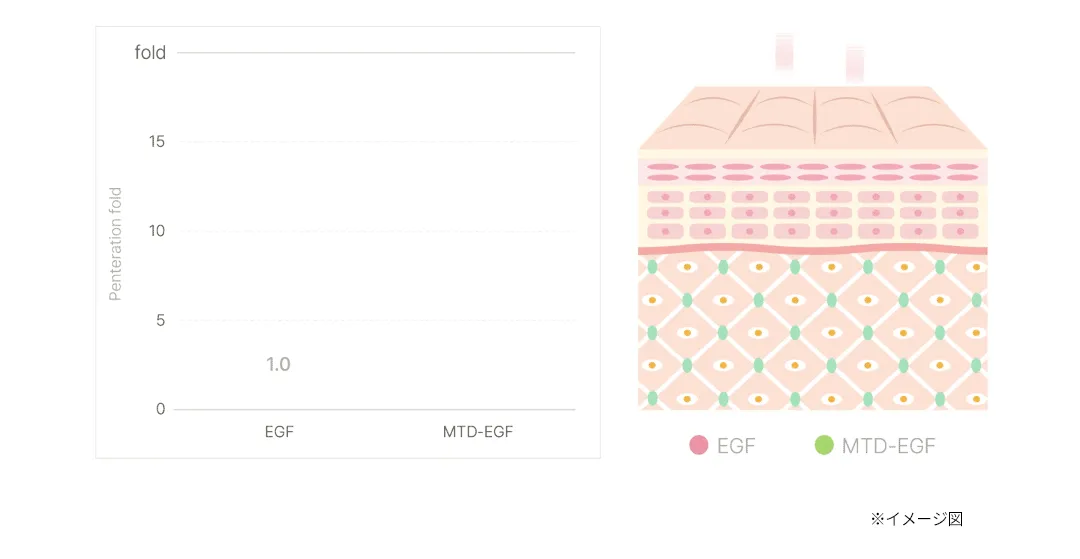Click the 1.0 value label
Viewport: 1080px width, 559px height.
pos(278,364)
